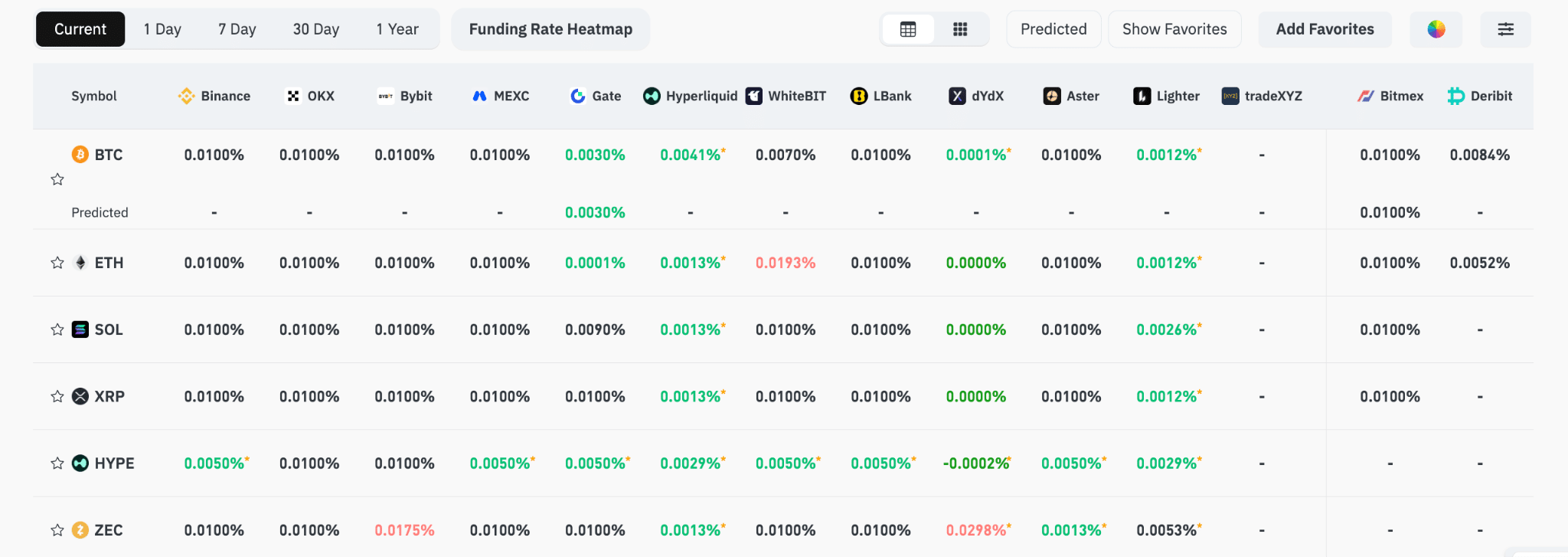Open the Funding Rate Heatmap
The image size is (1568, 557).
550,29
